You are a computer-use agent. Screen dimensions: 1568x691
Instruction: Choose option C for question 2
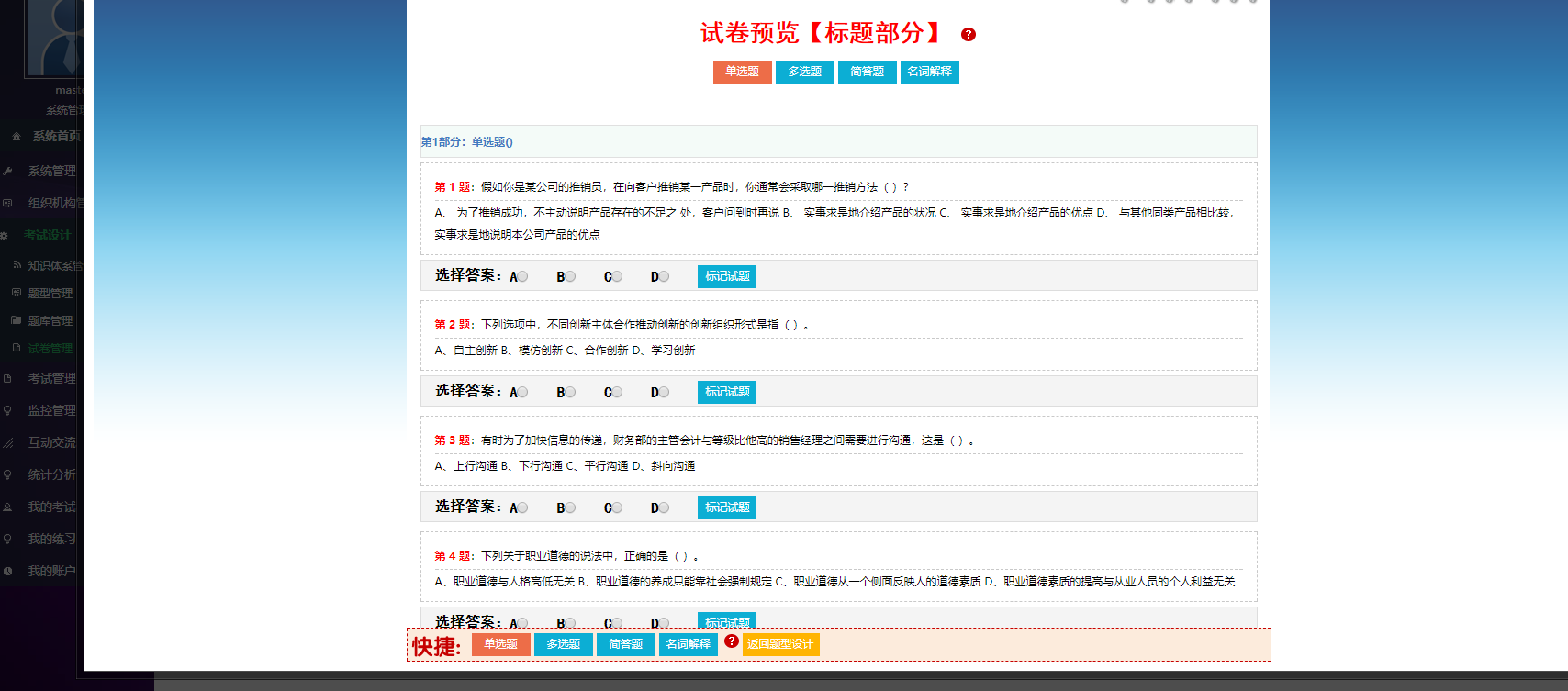coord(617,392)
